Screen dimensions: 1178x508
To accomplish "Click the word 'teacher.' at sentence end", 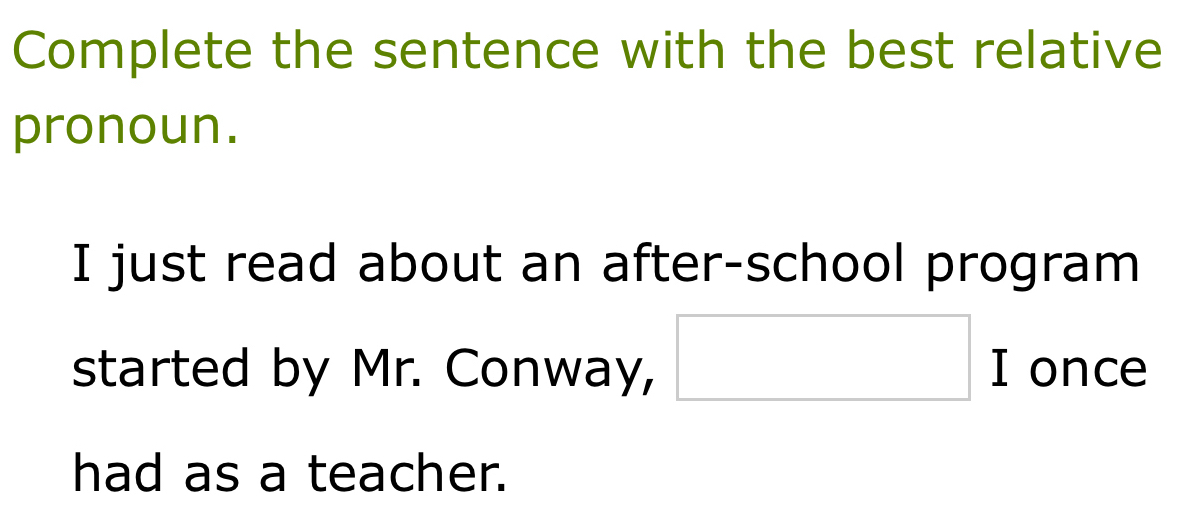I will pos(407,473).
